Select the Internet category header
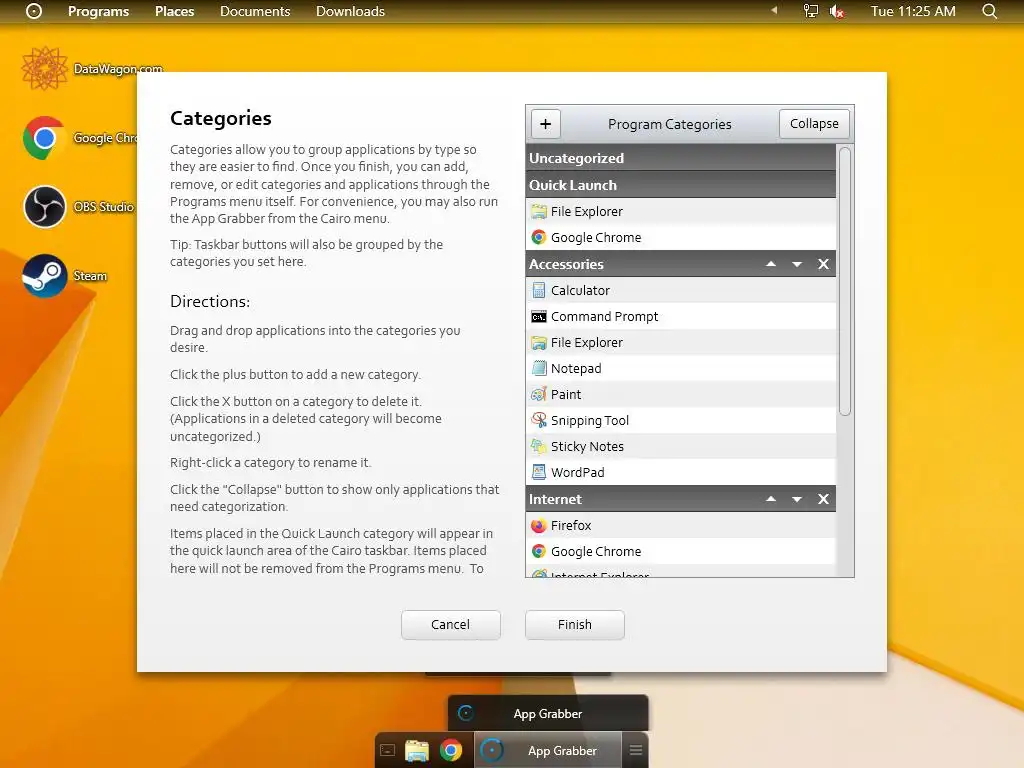This screenshot has height=768, width=1024. [680, 499]
